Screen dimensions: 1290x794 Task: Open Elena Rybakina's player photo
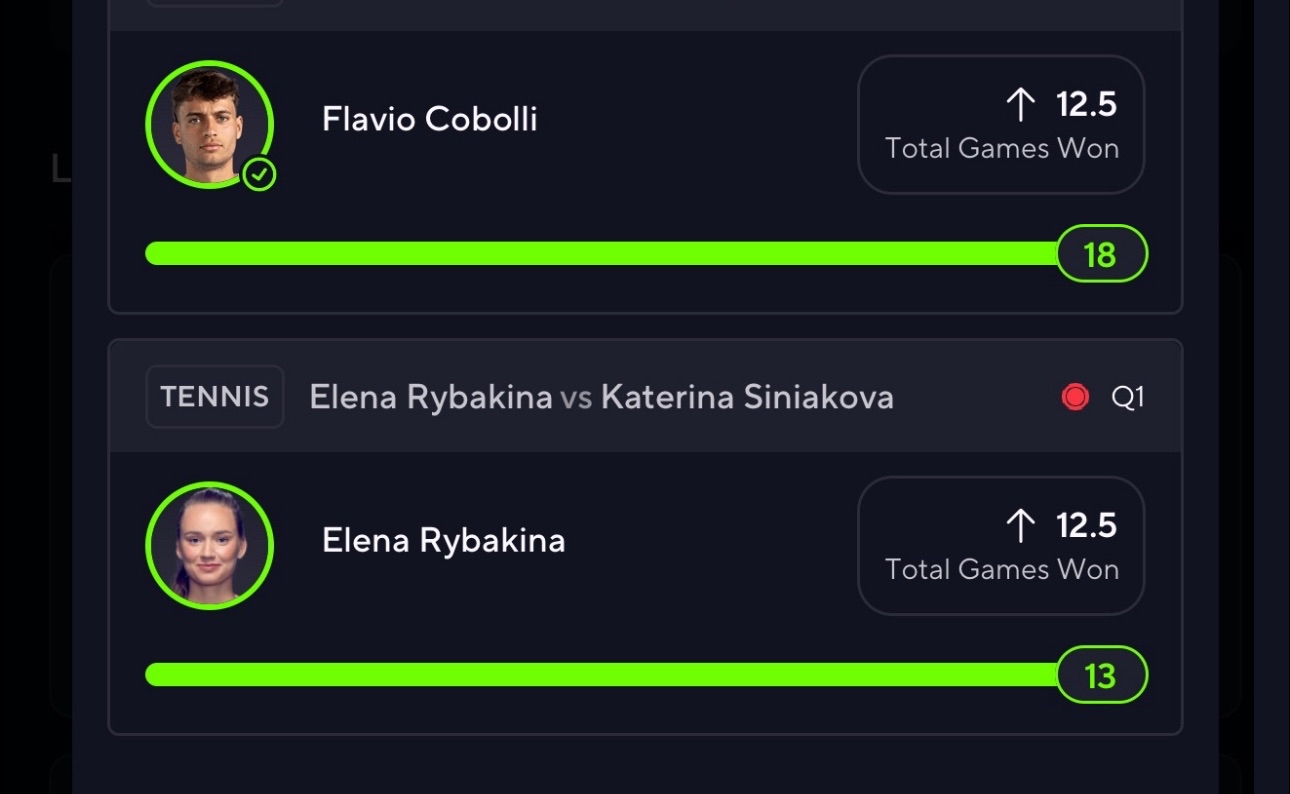(x=209, y=546)
